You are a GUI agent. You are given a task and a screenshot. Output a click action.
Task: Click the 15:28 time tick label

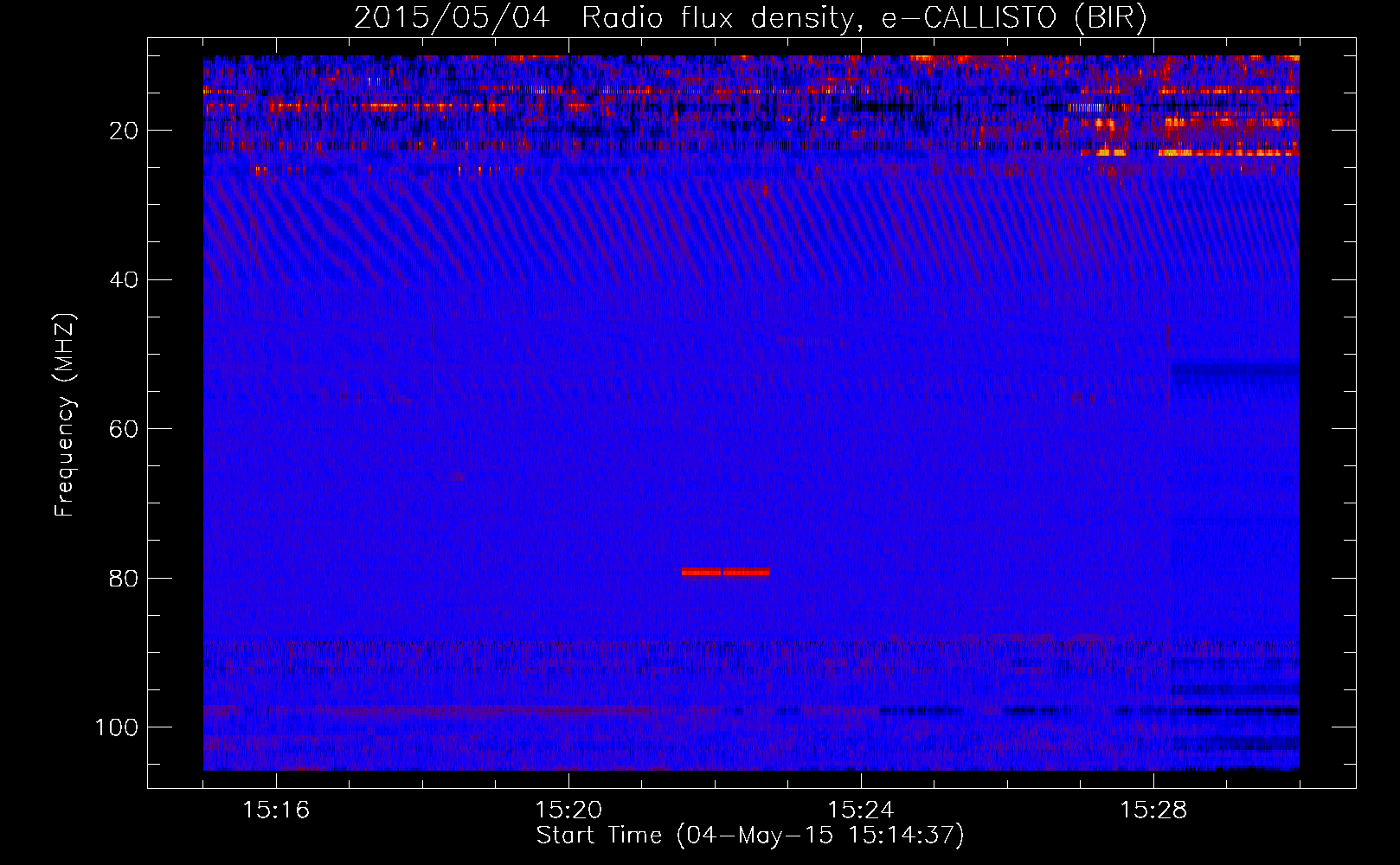(1153, 811)
